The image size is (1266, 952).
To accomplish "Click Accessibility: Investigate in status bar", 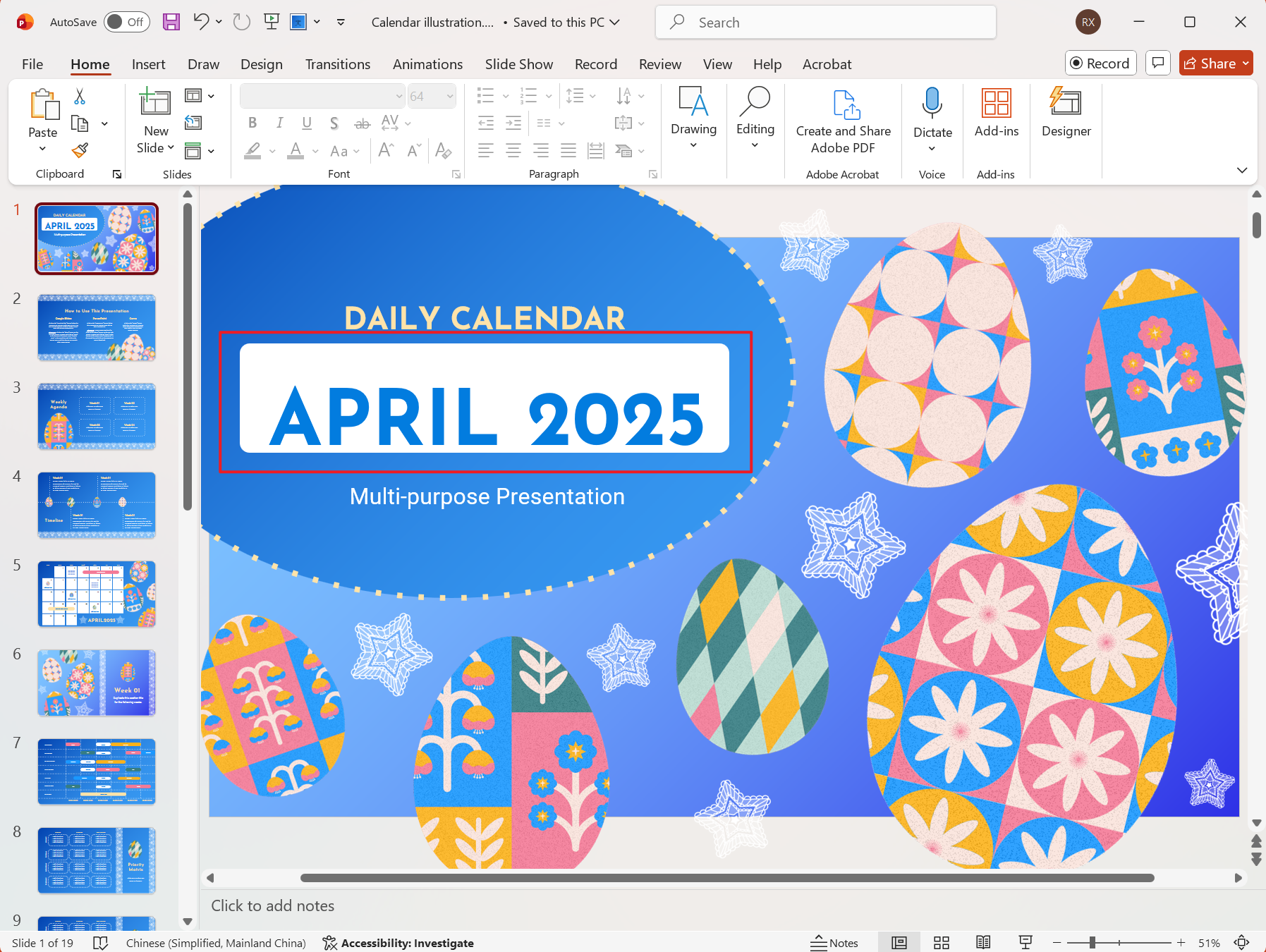I will [x=398, y=943].
